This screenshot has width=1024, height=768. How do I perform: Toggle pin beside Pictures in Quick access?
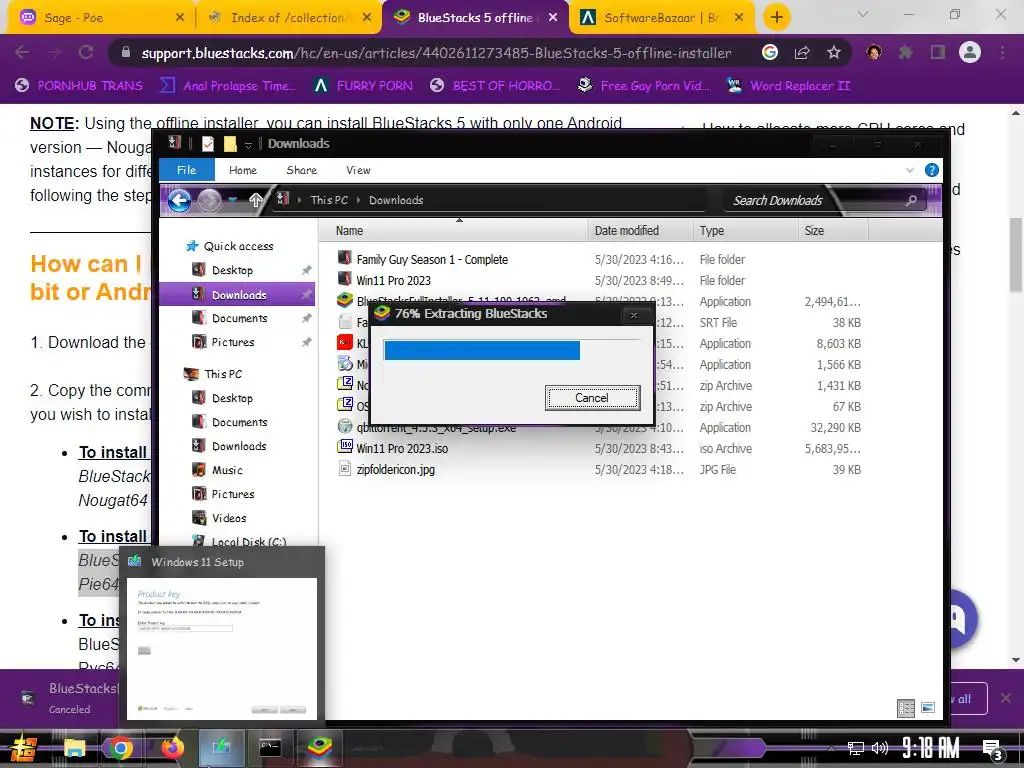coord(306,342)
